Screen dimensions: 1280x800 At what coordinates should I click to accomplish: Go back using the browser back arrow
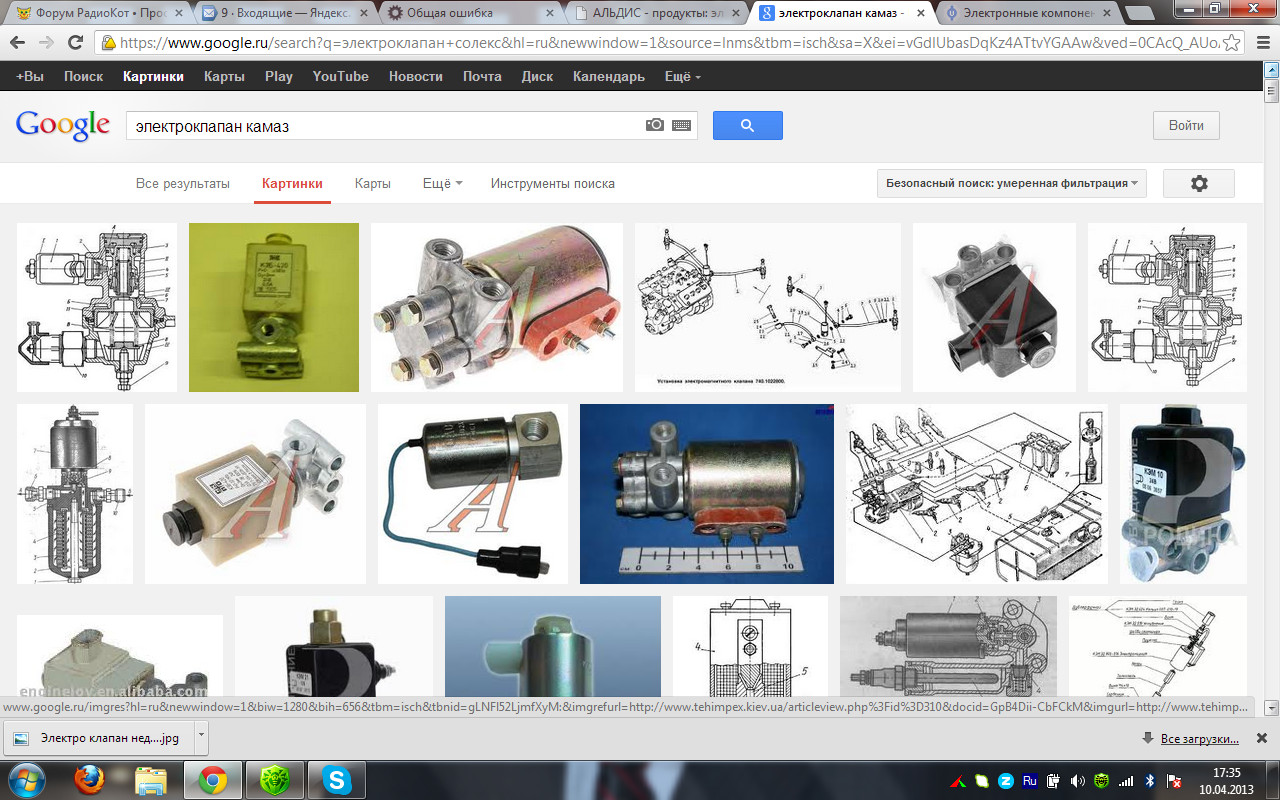pyautogui.click(x=17, y=43)
